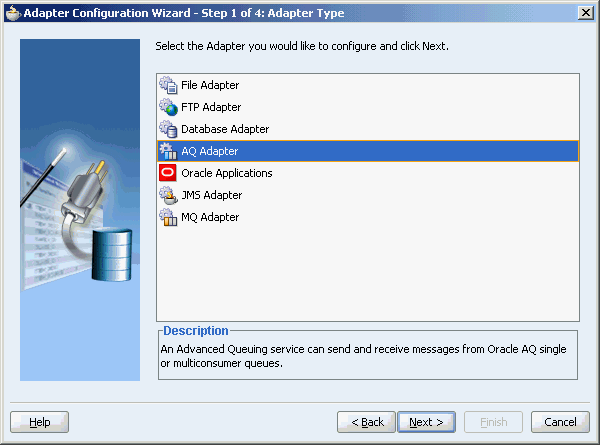Click the Advanced Queuing description text

(363, 356)
